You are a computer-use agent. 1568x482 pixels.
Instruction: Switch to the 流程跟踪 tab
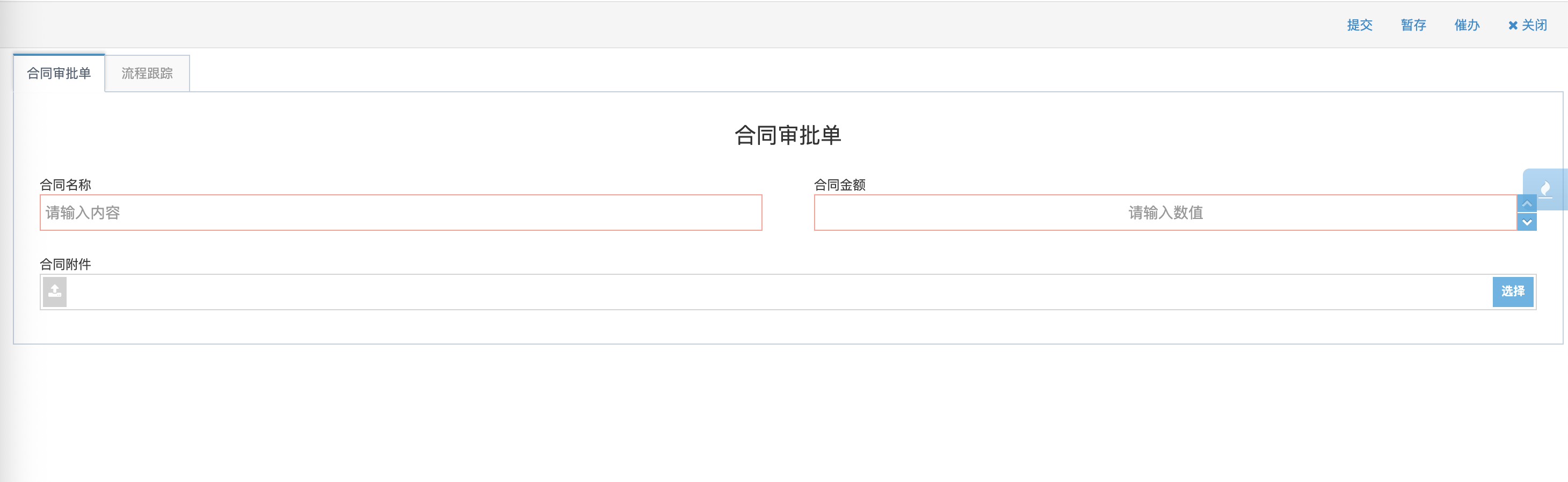pos(147,74)
